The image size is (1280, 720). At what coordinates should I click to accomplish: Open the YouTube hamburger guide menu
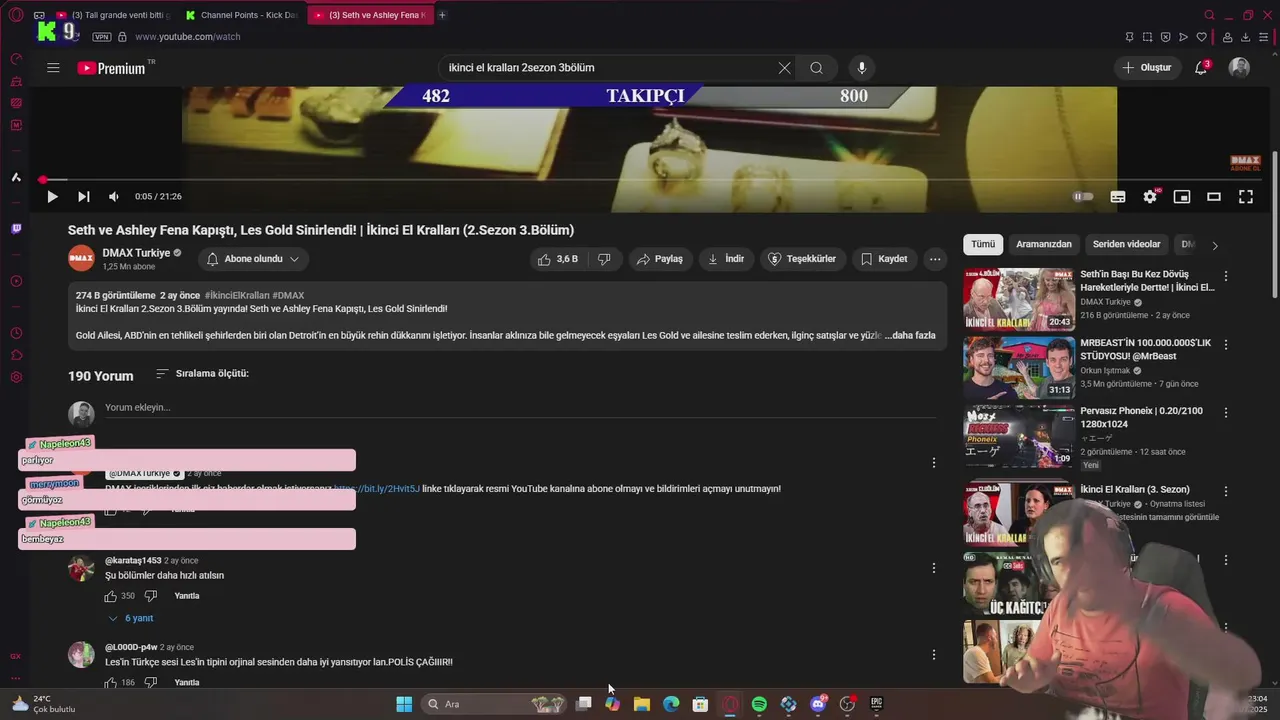[53, 68]
